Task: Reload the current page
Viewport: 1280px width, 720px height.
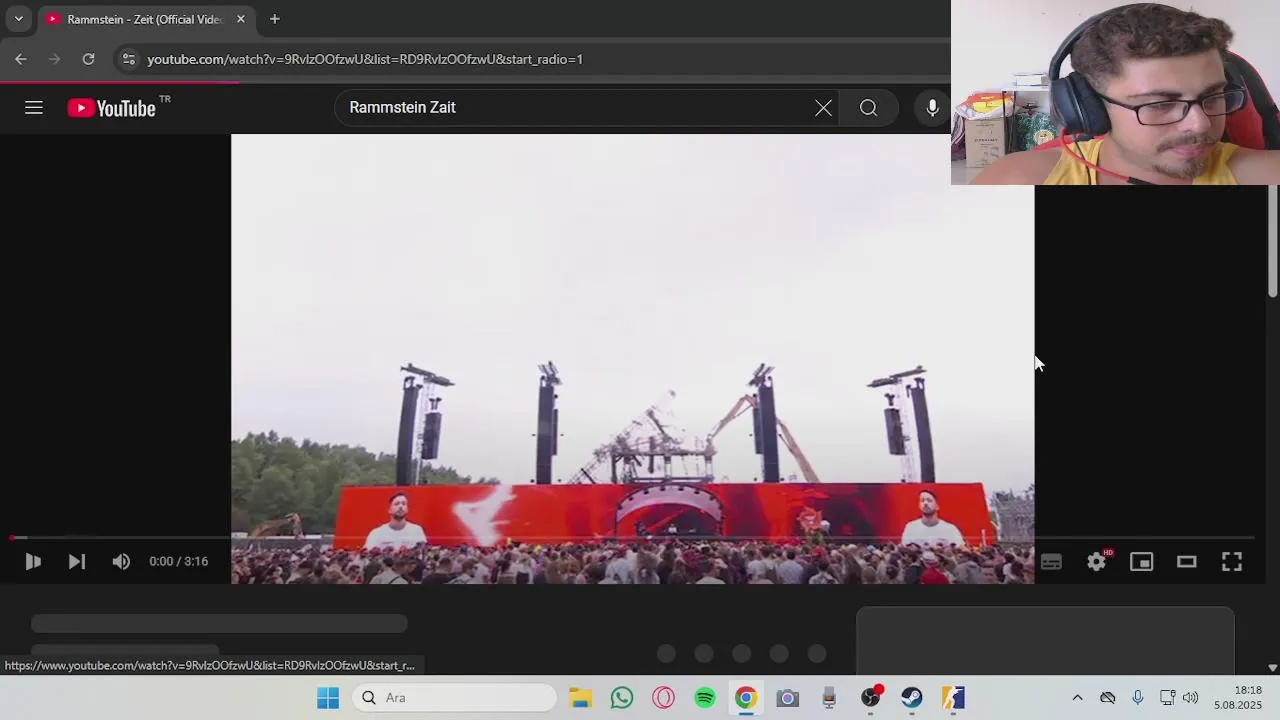Action: [x=88, y=59]
